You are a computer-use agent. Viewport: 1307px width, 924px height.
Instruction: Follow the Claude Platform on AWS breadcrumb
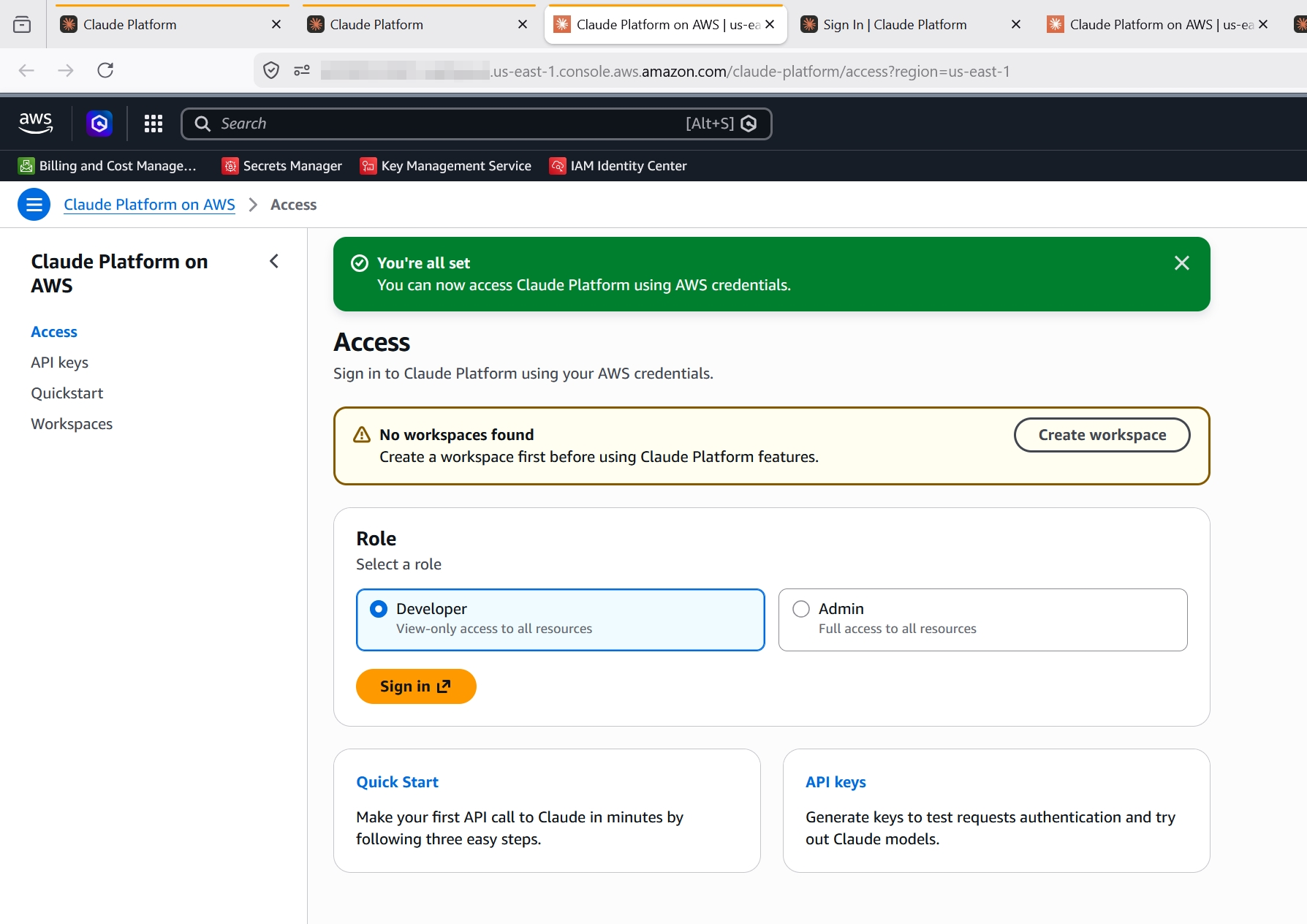[x=150, y=205]
